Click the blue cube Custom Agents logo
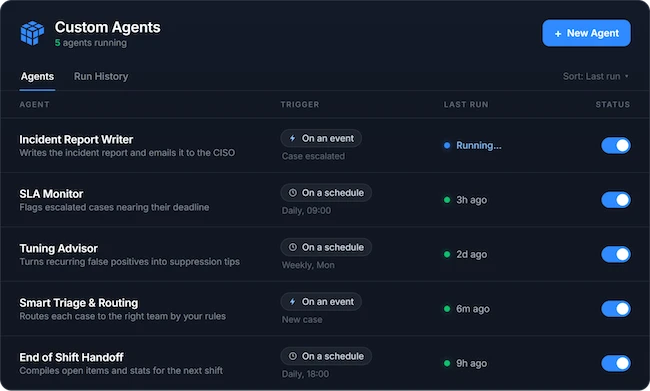 (32, 33)
